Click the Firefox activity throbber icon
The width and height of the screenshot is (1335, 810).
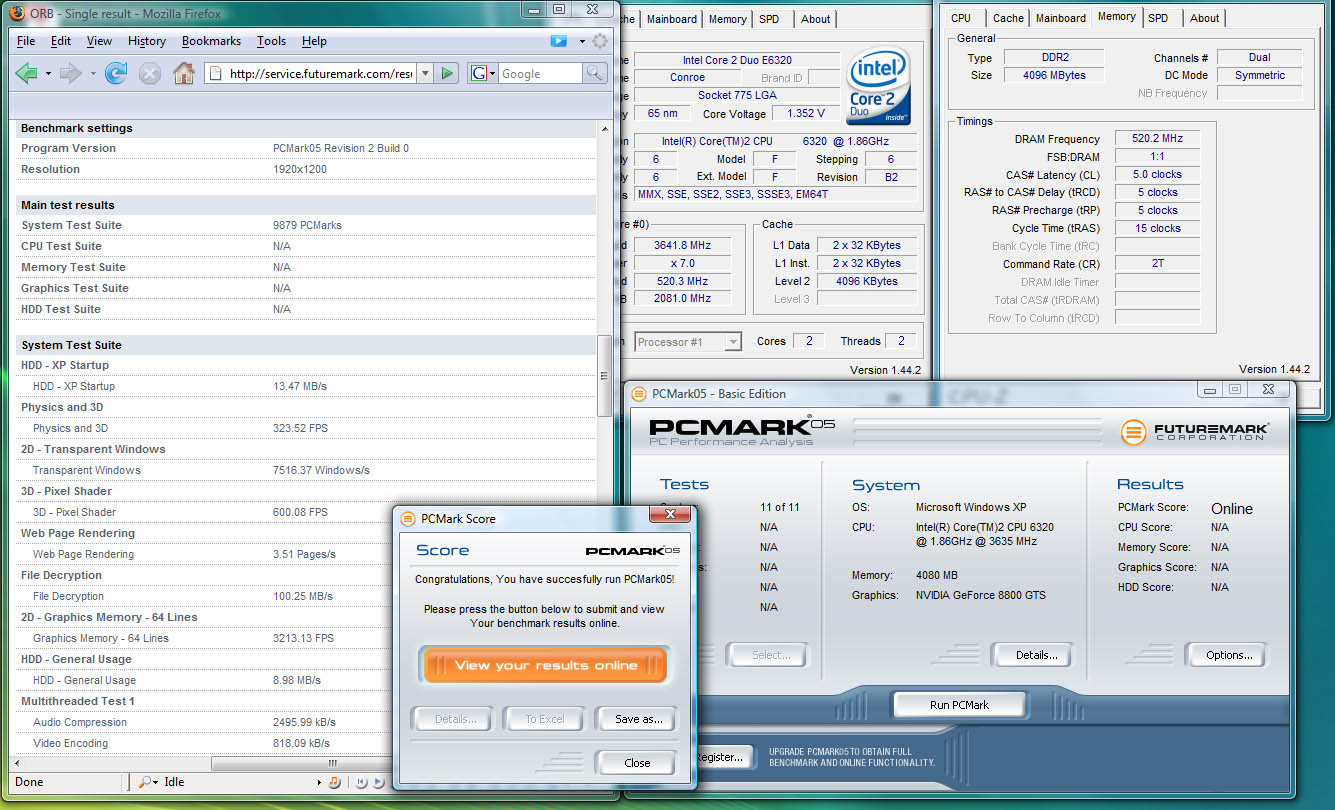(600, 41)
